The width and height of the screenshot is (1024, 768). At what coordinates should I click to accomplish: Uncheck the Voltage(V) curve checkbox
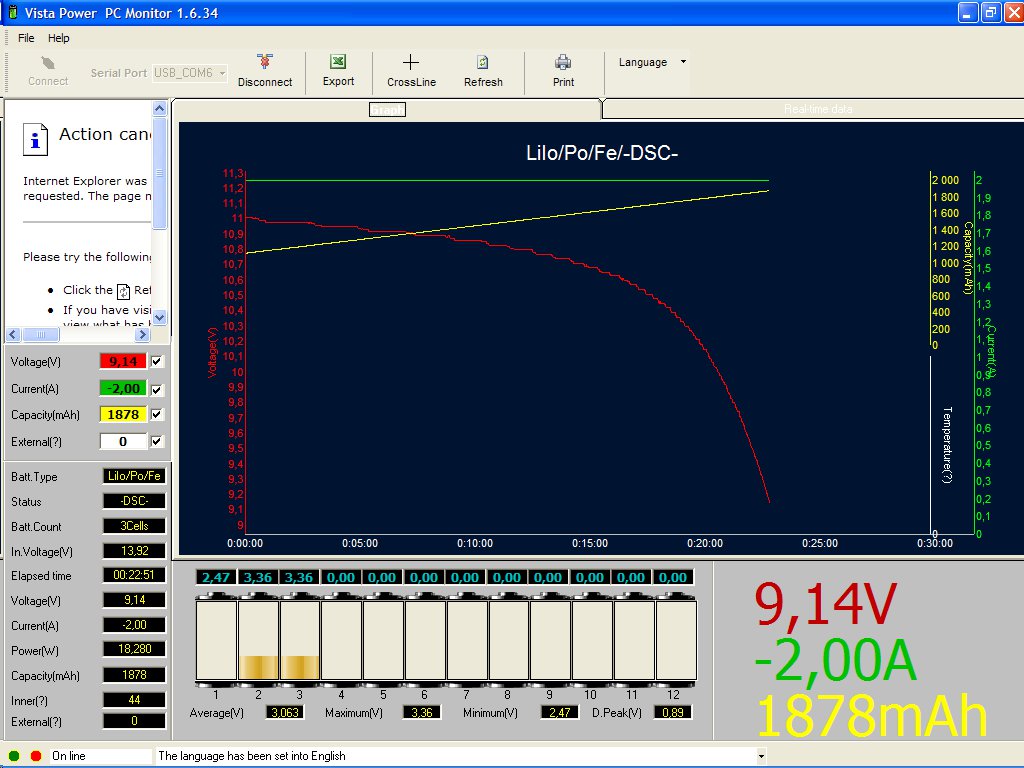tap(157, 361)
